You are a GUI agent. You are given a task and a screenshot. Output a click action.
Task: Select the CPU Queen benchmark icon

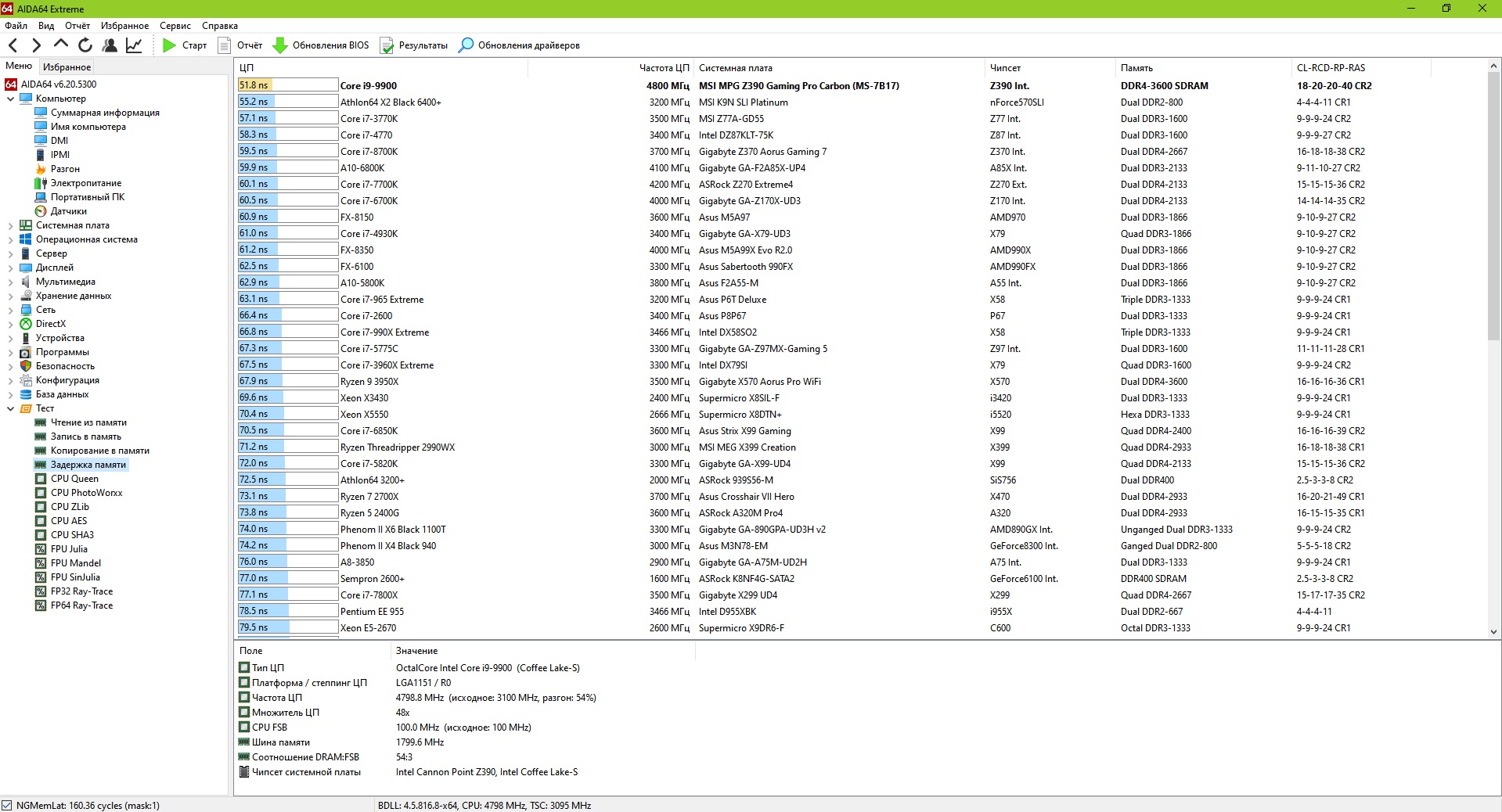point(41,479)
